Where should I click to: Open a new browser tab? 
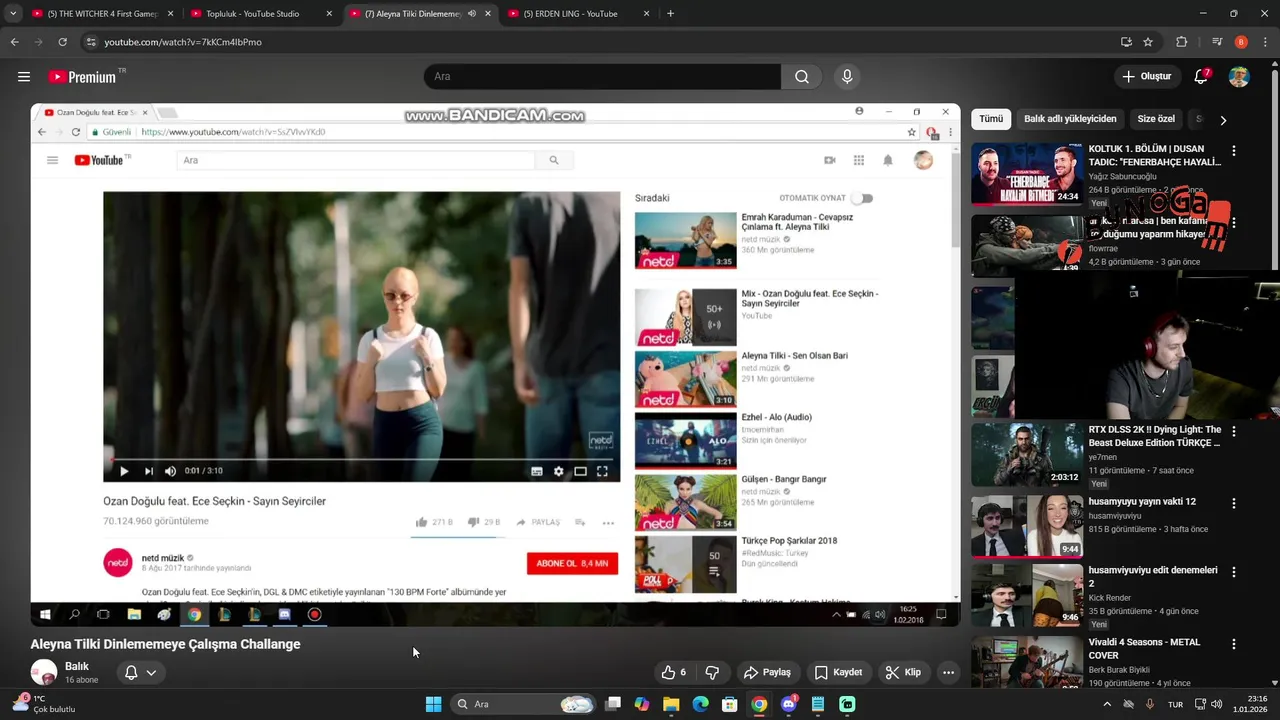(670, 14)
